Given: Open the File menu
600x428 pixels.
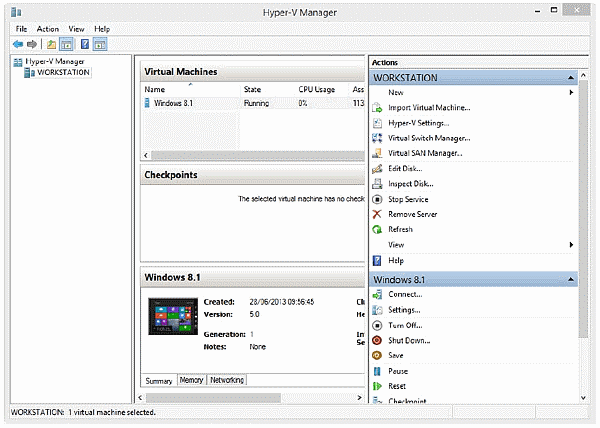Looking at the screenshot, I should click(x=21, y=29).
